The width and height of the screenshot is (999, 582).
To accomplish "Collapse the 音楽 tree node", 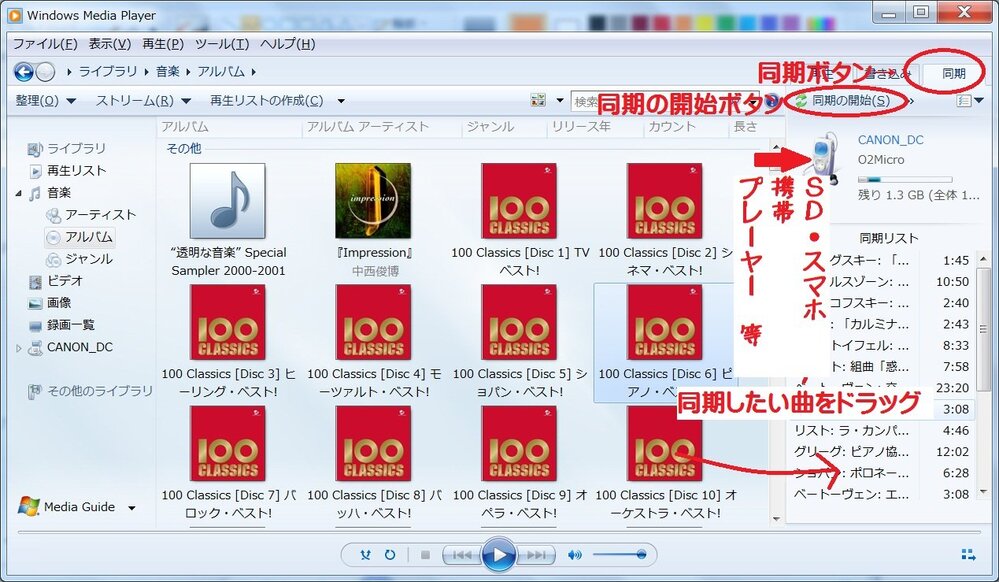I will click(18, 193).
